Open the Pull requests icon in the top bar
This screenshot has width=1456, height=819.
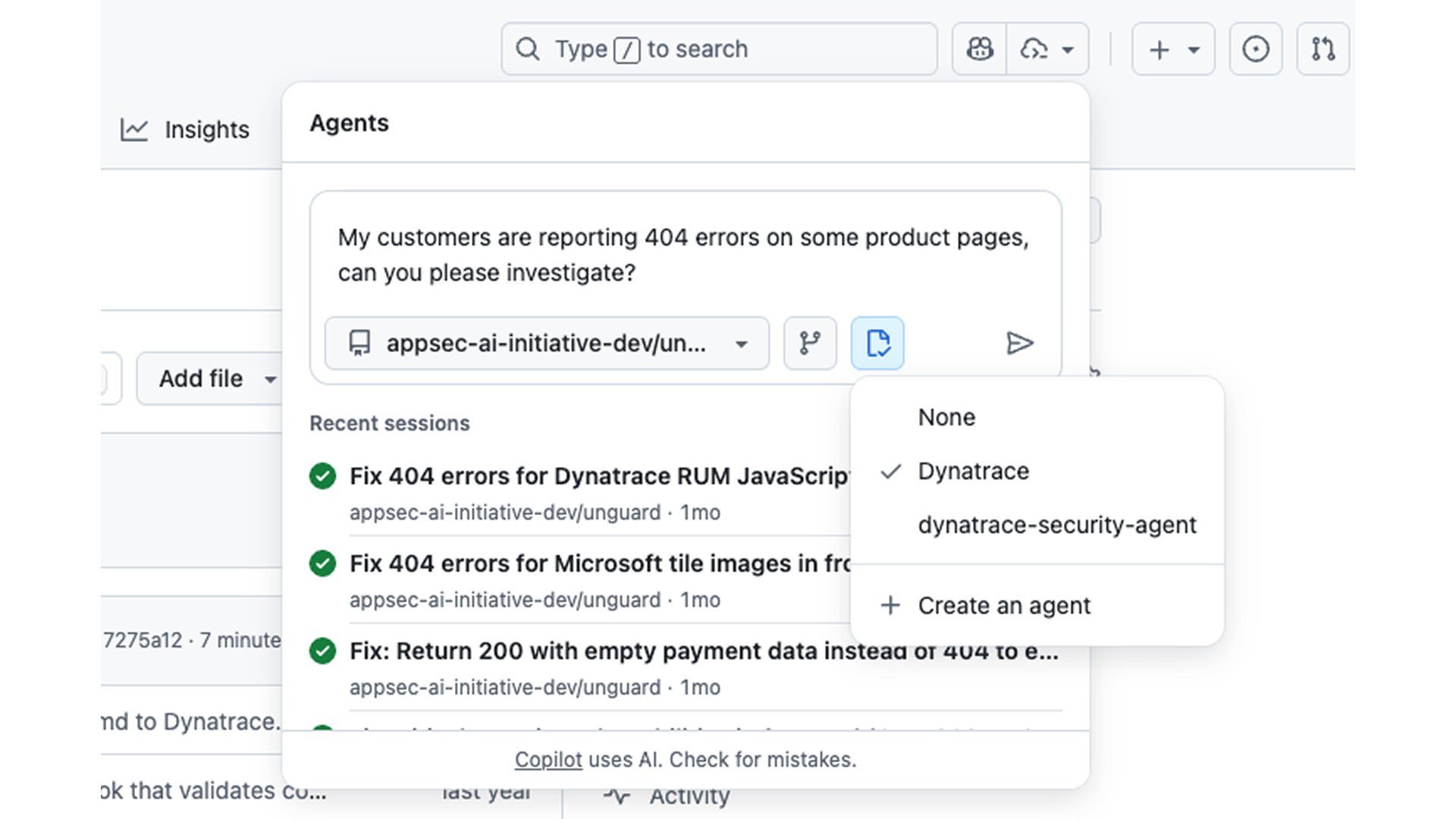[x=1323, y=49]
